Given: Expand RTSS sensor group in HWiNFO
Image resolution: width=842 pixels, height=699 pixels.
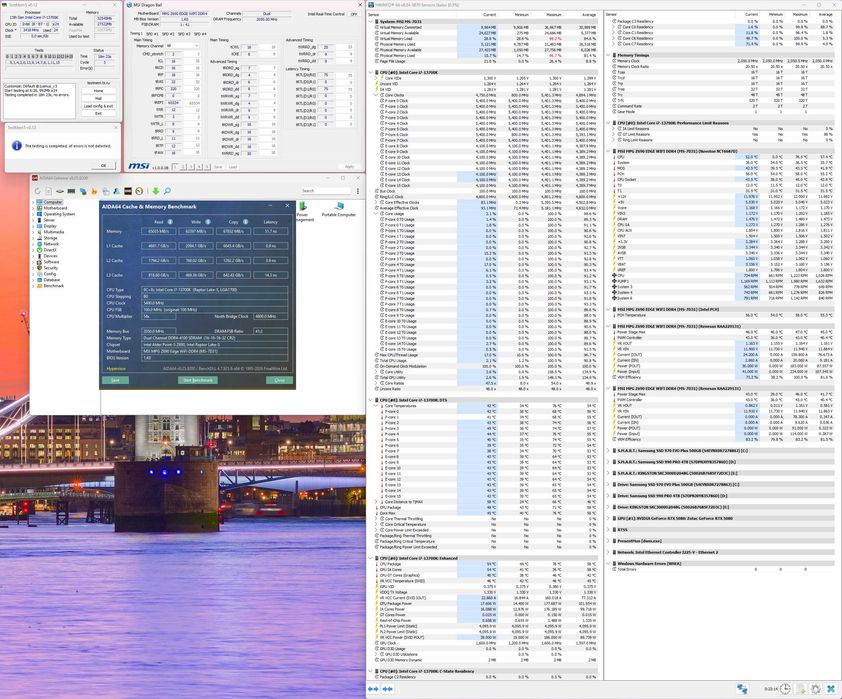Looking at the screenshot, I should click(x=608, y=529).
